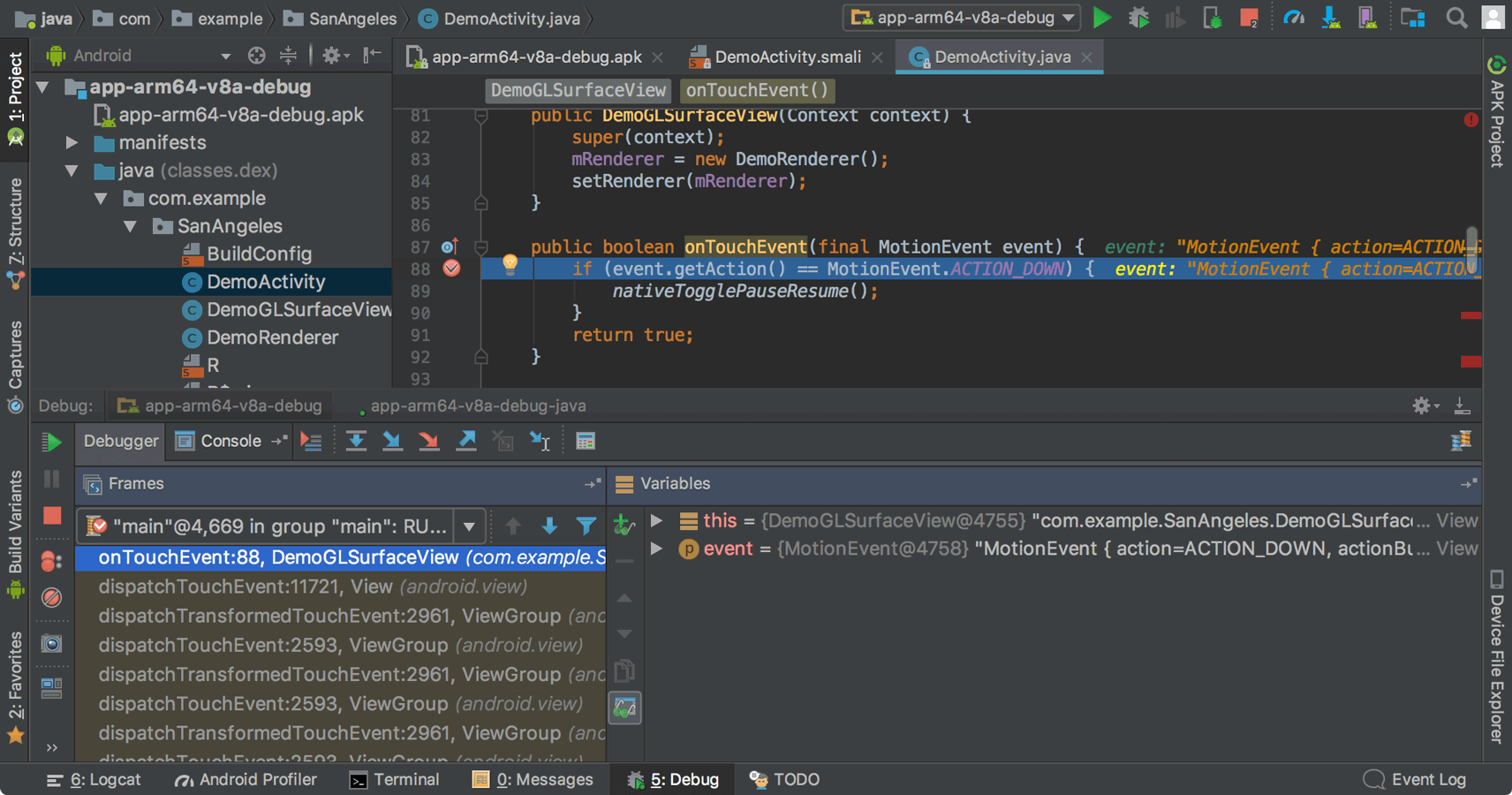Collapse the SanAngeles package in Project tree
1512x795 pixels.
tap(131, 226)
